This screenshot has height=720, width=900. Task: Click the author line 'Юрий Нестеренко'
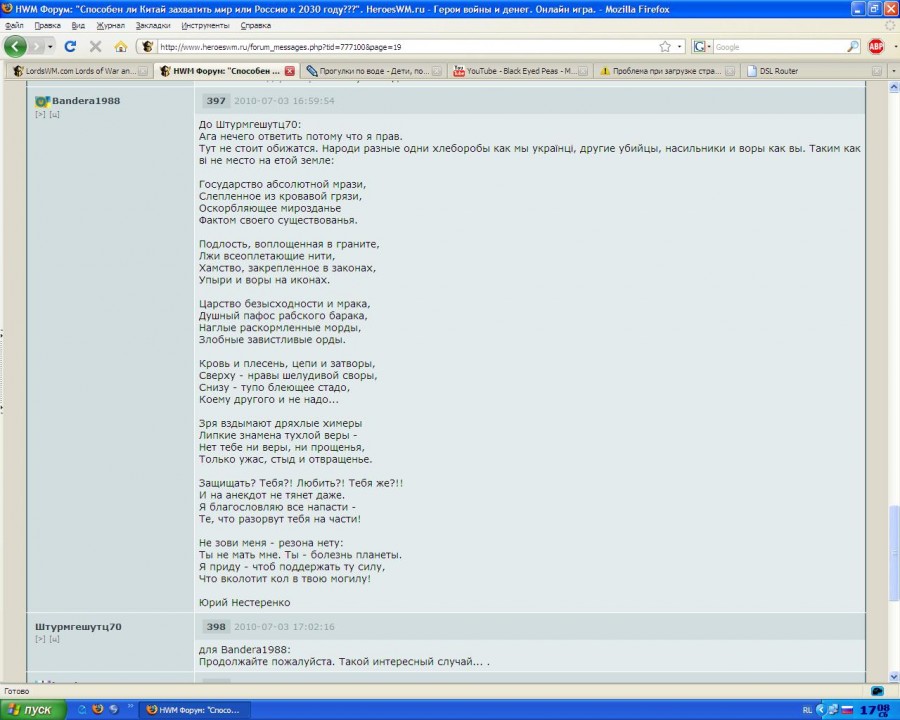click(245, 602)
